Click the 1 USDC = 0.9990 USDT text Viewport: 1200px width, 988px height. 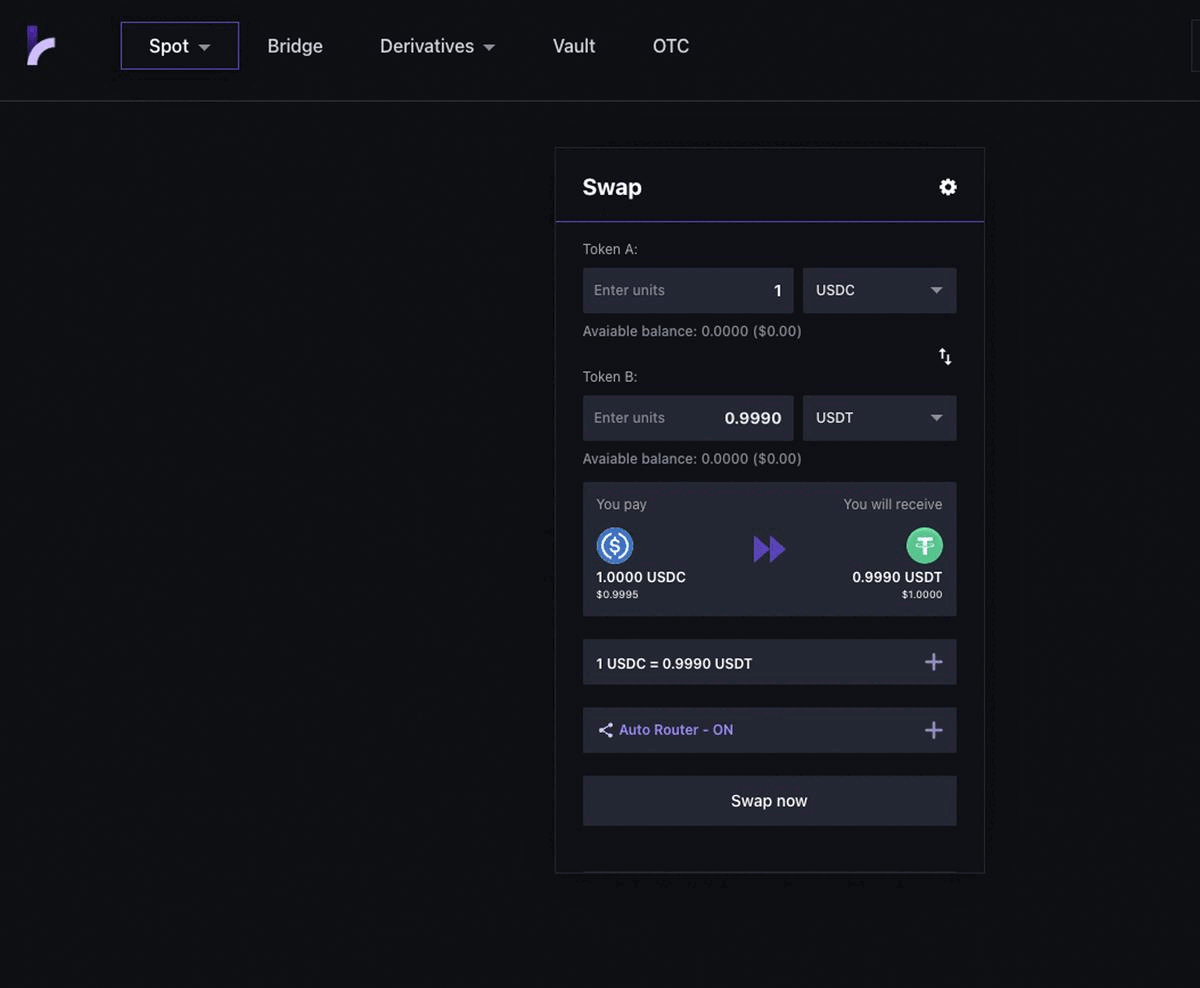point(674,663)
